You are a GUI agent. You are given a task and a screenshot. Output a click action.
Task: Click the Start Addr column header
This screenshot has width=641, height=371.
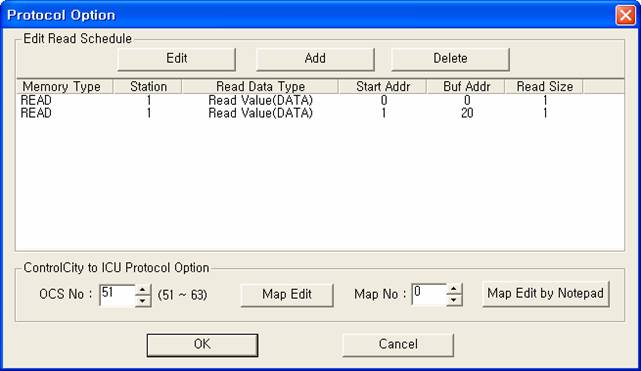click(x=383, y=87)
